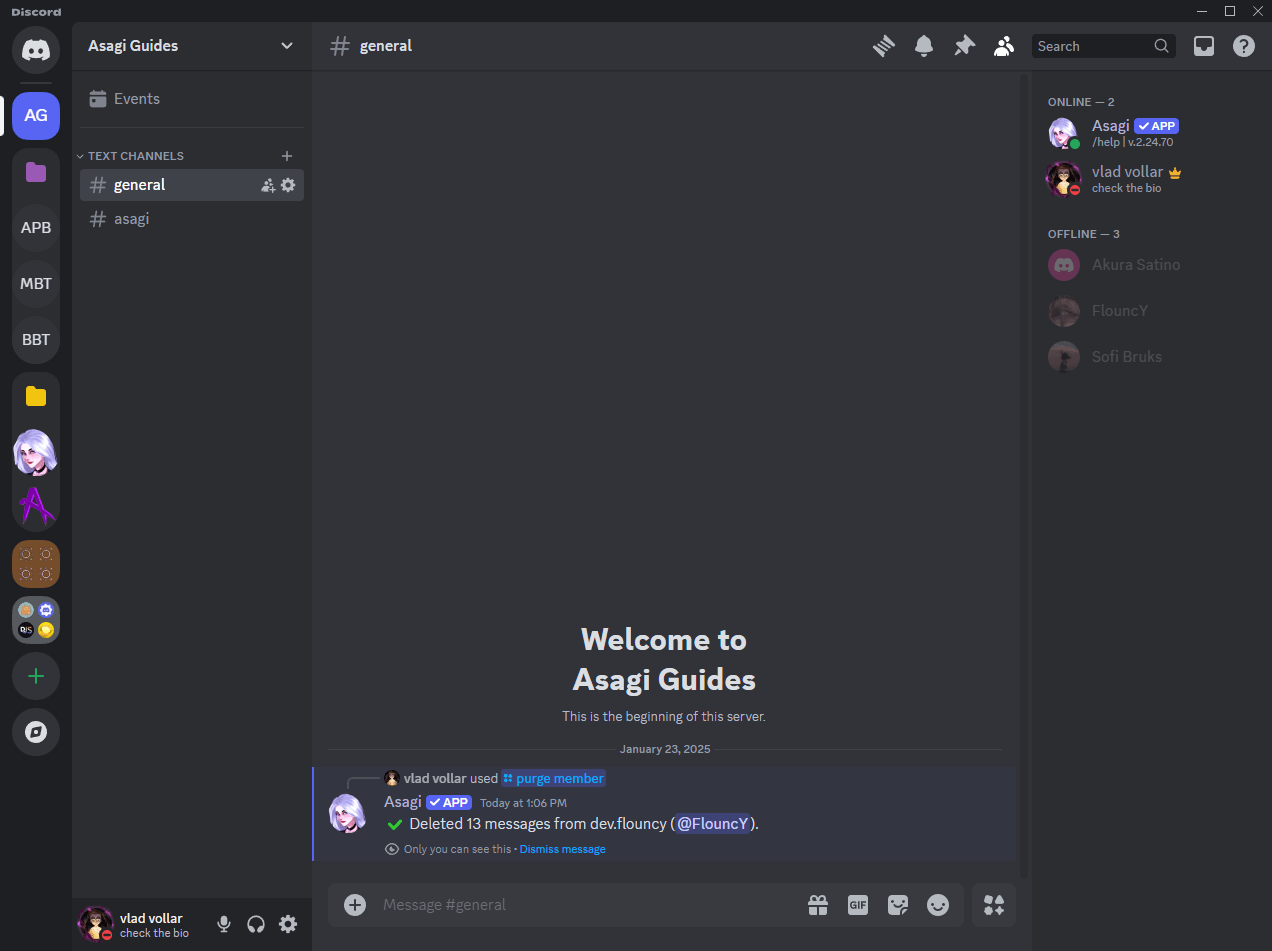Switch to the MBT server
The height and width of the screenshot is (951, 1272).
click(x=36, y=283)
